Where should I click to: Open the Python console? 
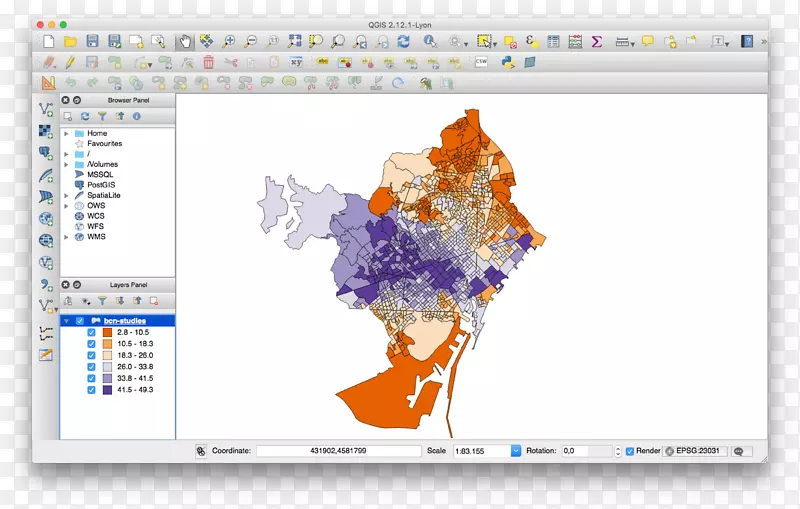(x=507, y=62)
